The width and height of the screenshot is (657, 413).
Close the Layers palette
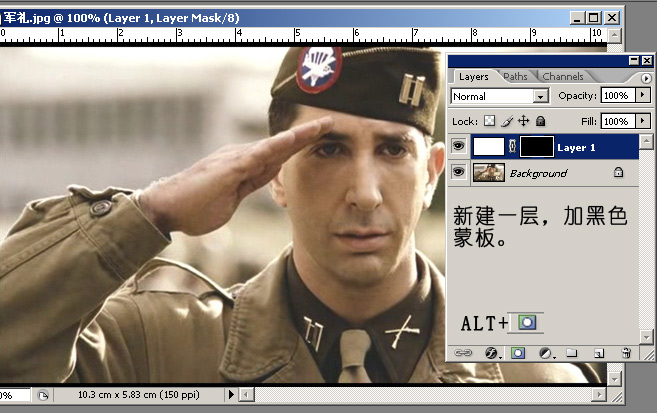647,61
